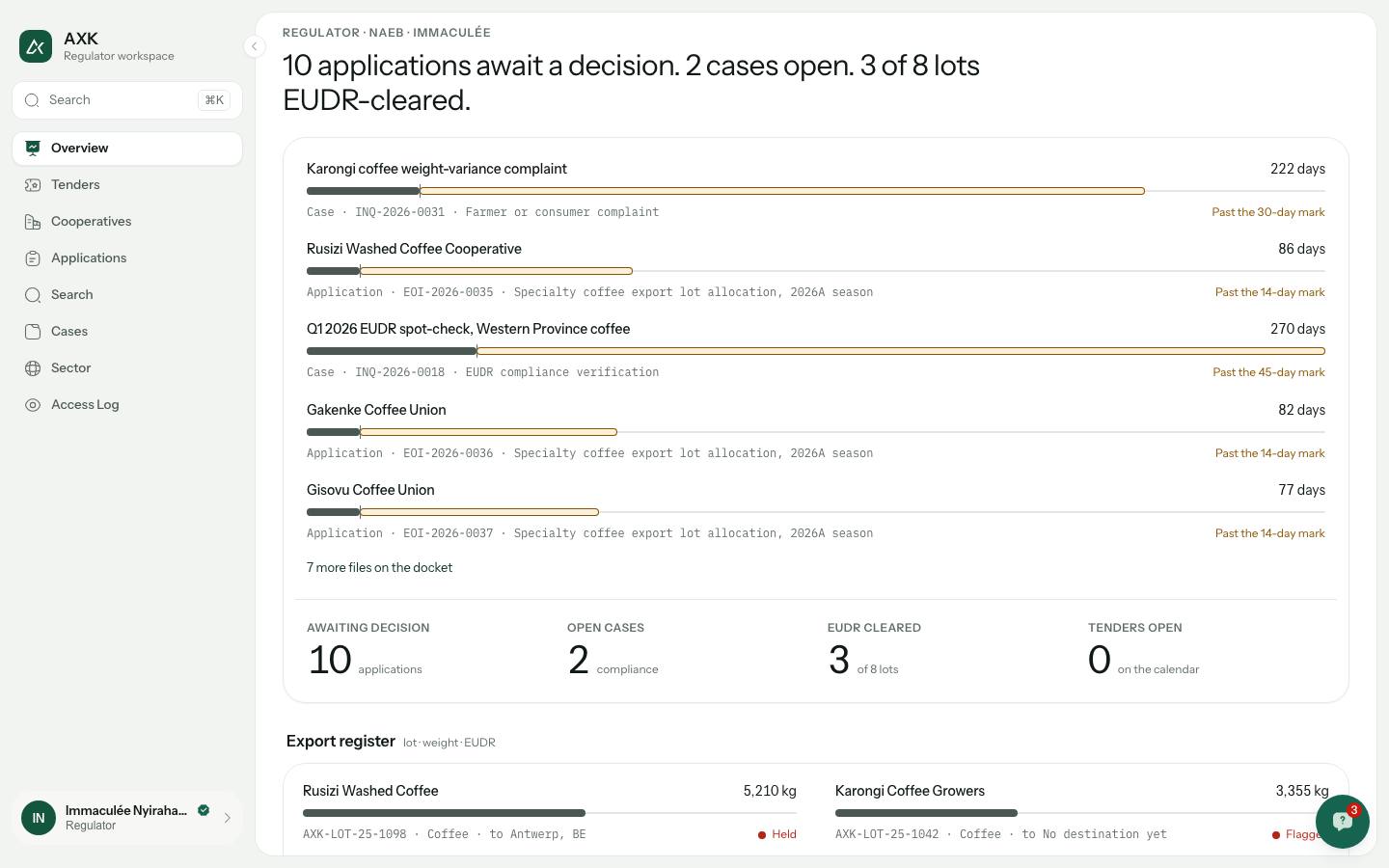Open the chat bubble with 3 notifications
Viewport: 1389px width, 868px height.
(x=1342, y=821)
